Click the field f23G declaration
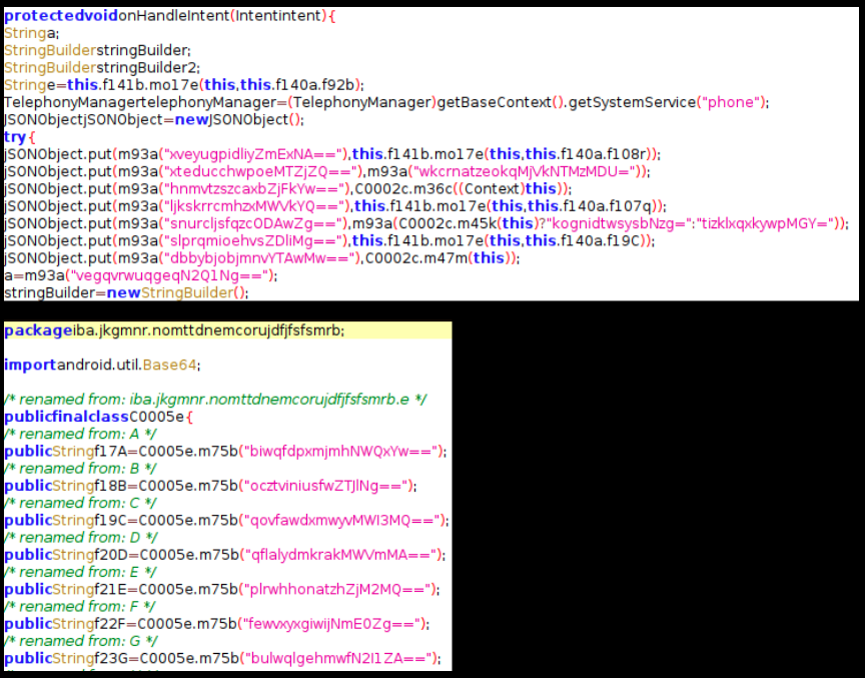 (x=111, y=659)
